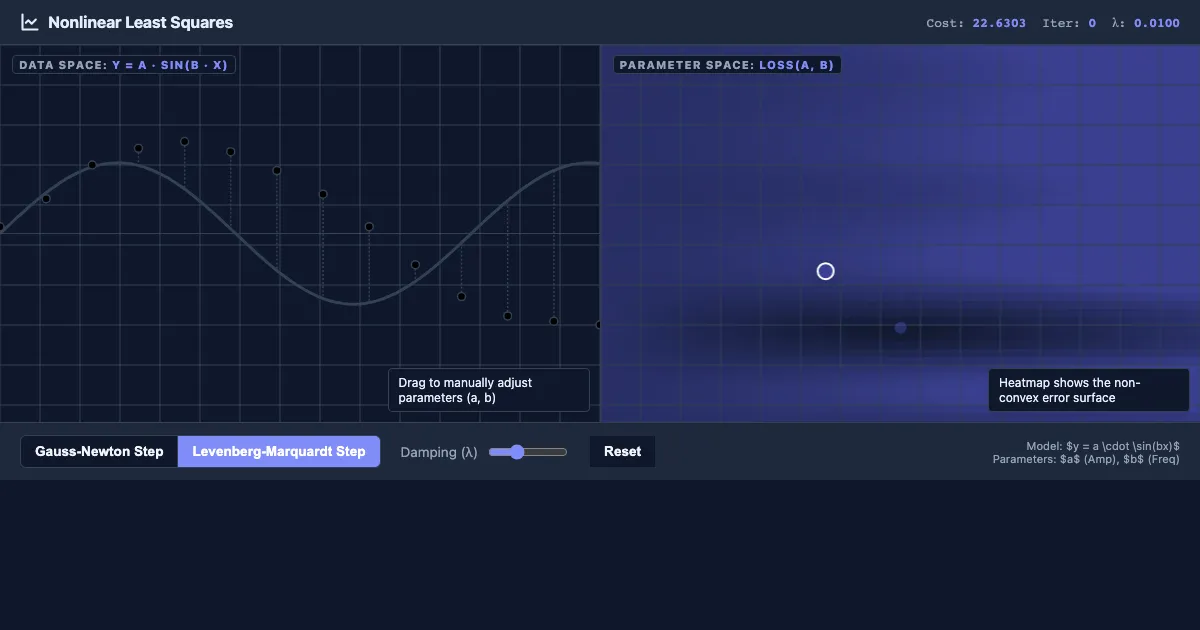The image size is (1200, 630).
Task: Click the Parameter Space label
Action: [727, 65]
